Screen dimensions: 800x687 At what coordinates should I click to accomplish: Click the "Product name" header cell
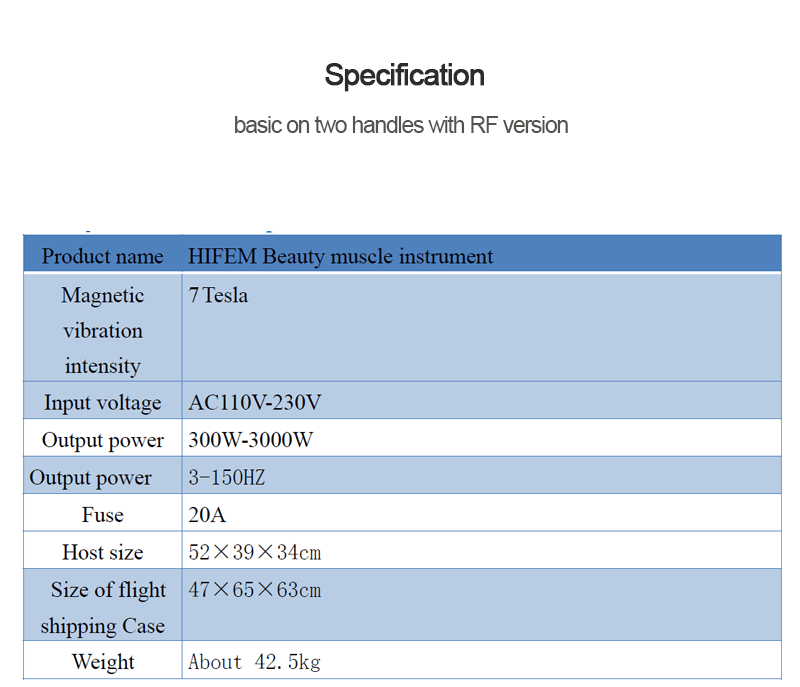pyautogui.click(x=102, y=256)
